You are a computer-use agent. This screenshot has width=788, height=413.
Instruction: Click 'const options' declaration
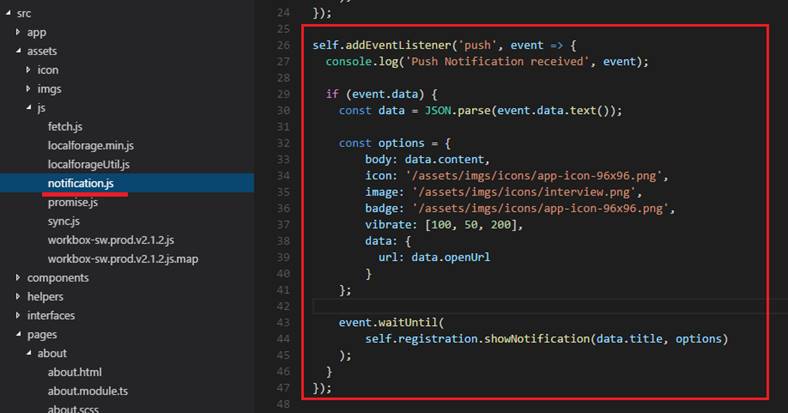click(x=381, y=143)
